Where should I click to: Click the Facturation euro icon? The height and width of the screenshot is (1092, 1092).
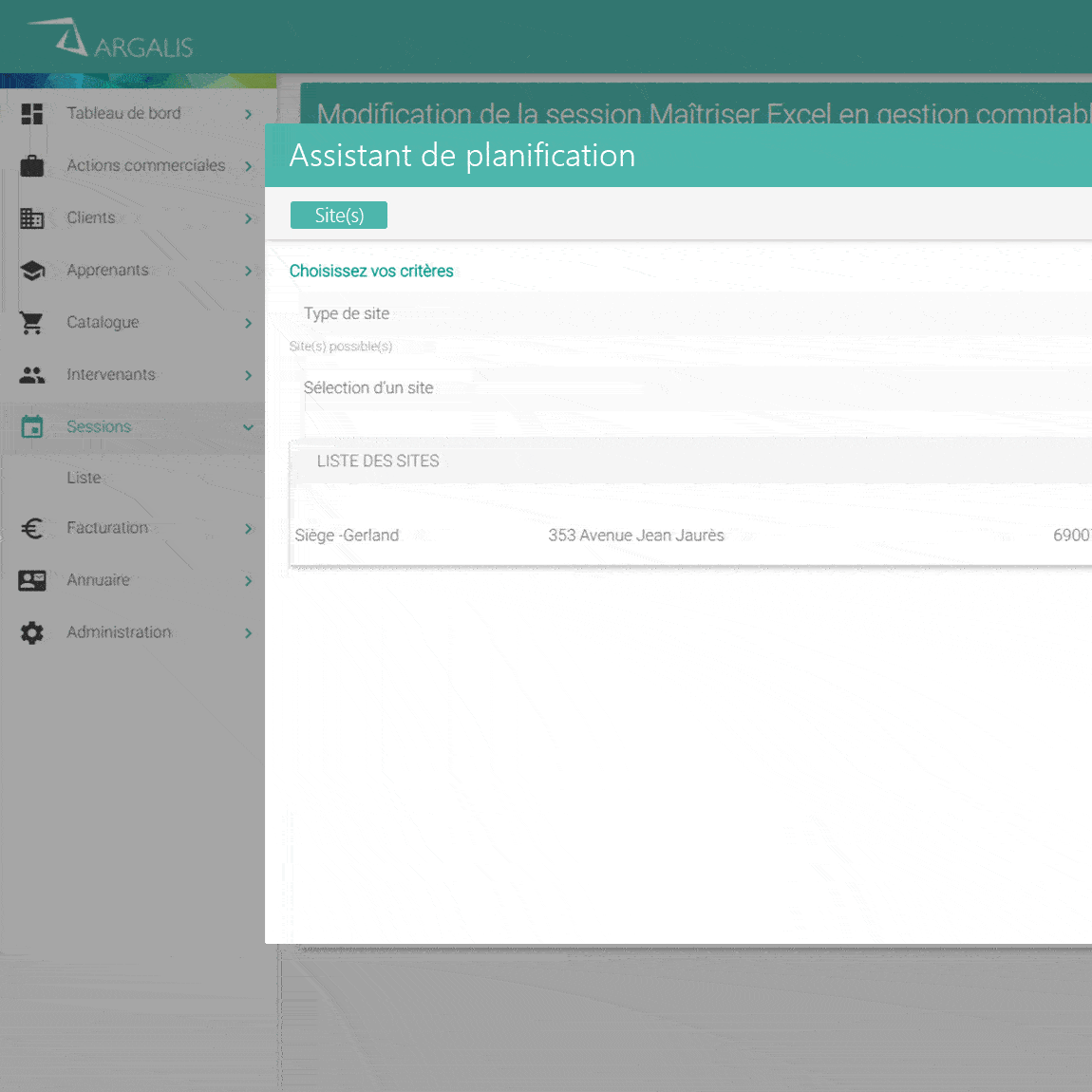(x=32, y=528)
